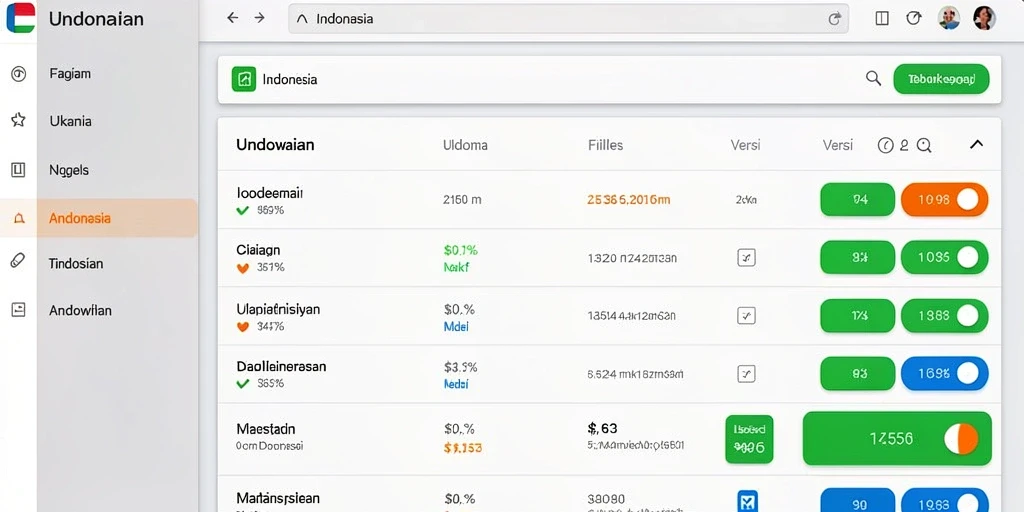This screenshot has width=1024, height=512.
Task: Select Andowilan in the sidebar
Action: 80,311
